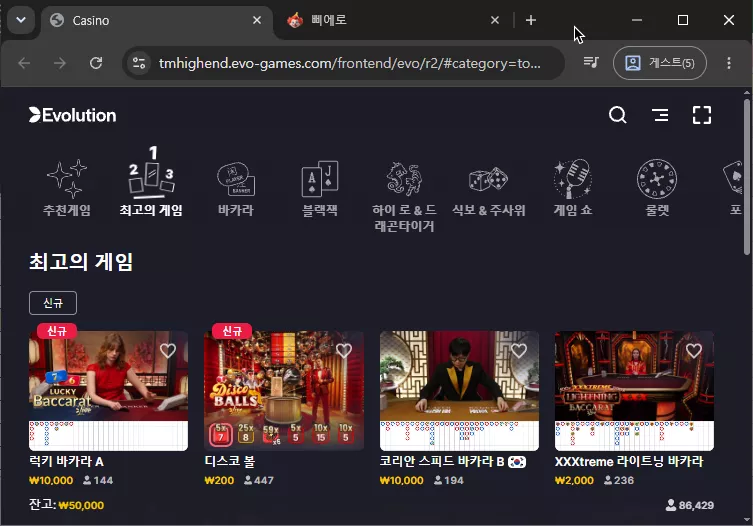
Task: Switch to the Casino browser tab
Action: 156,21
